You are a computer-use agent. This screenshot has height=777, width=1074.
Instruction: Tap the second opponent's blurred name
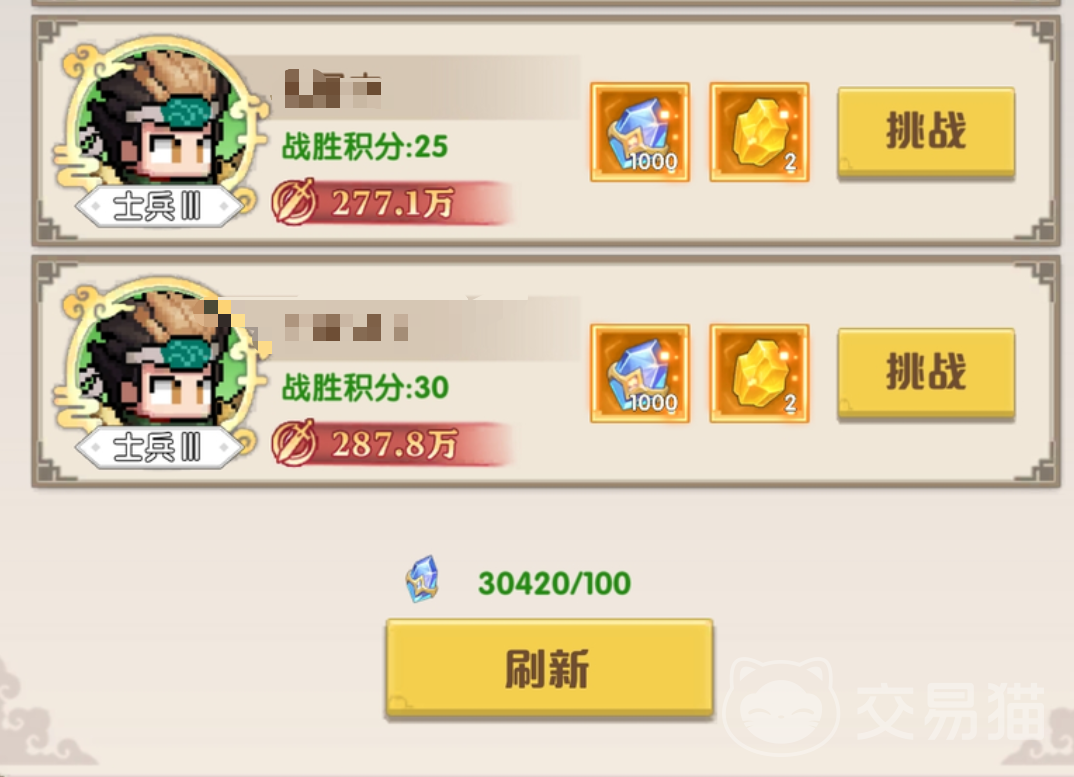pos(346,328)
